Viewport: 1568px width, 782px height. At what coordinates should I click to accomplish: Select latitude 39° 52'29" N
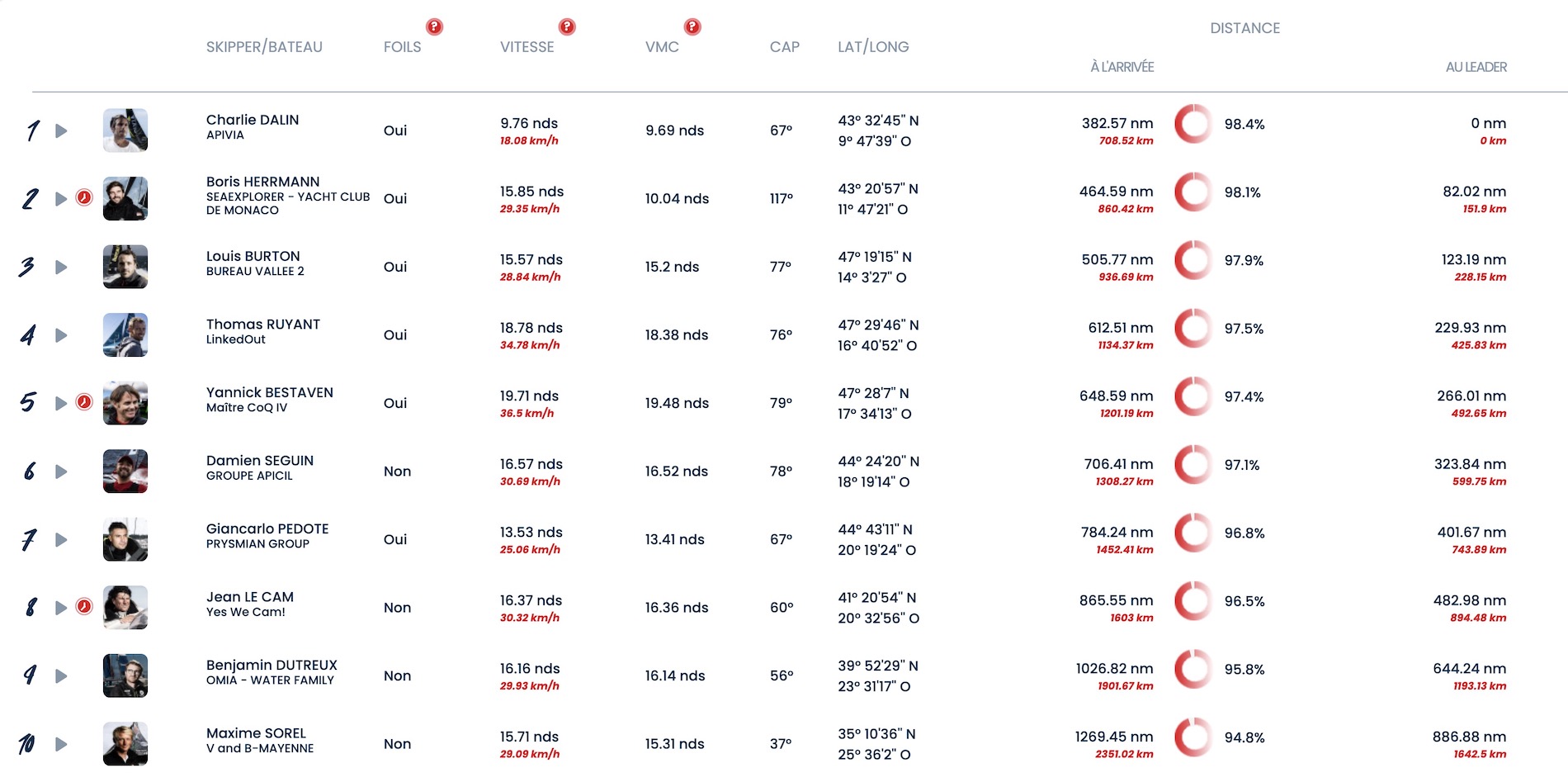(x=878, y=666)
